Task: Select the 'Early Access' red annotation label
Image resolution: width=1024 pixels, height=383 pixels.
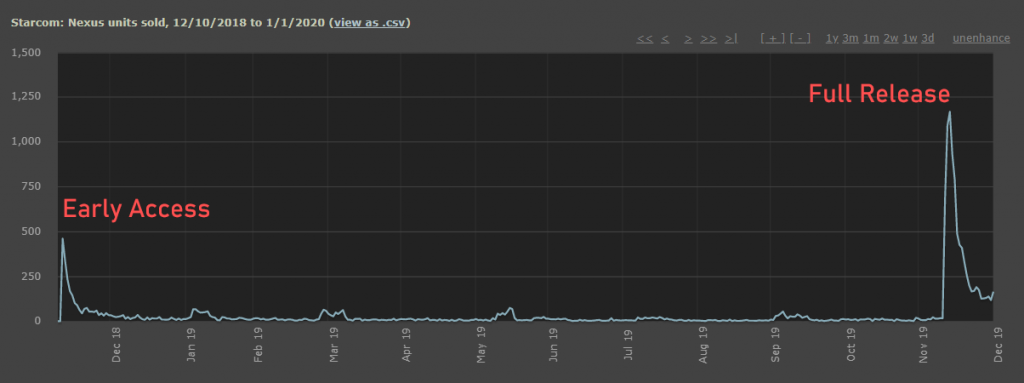Action: pyautogui.click(x=136, y=209)
